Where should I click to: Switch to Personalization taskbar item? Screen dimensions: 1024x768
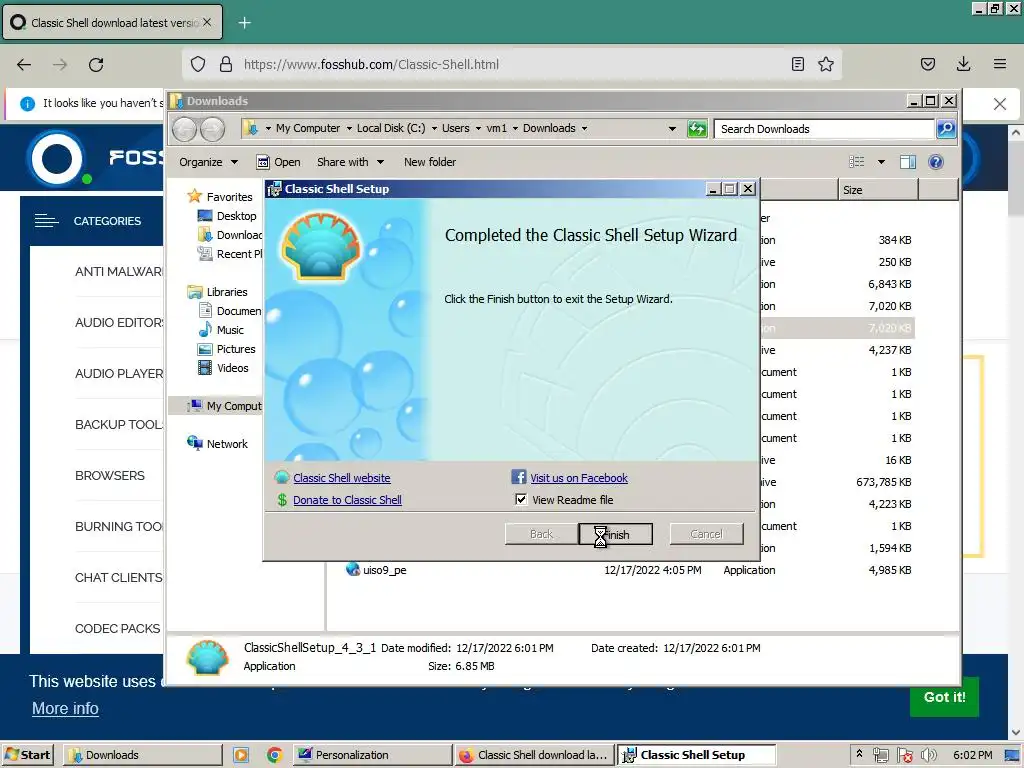point(371,755)
